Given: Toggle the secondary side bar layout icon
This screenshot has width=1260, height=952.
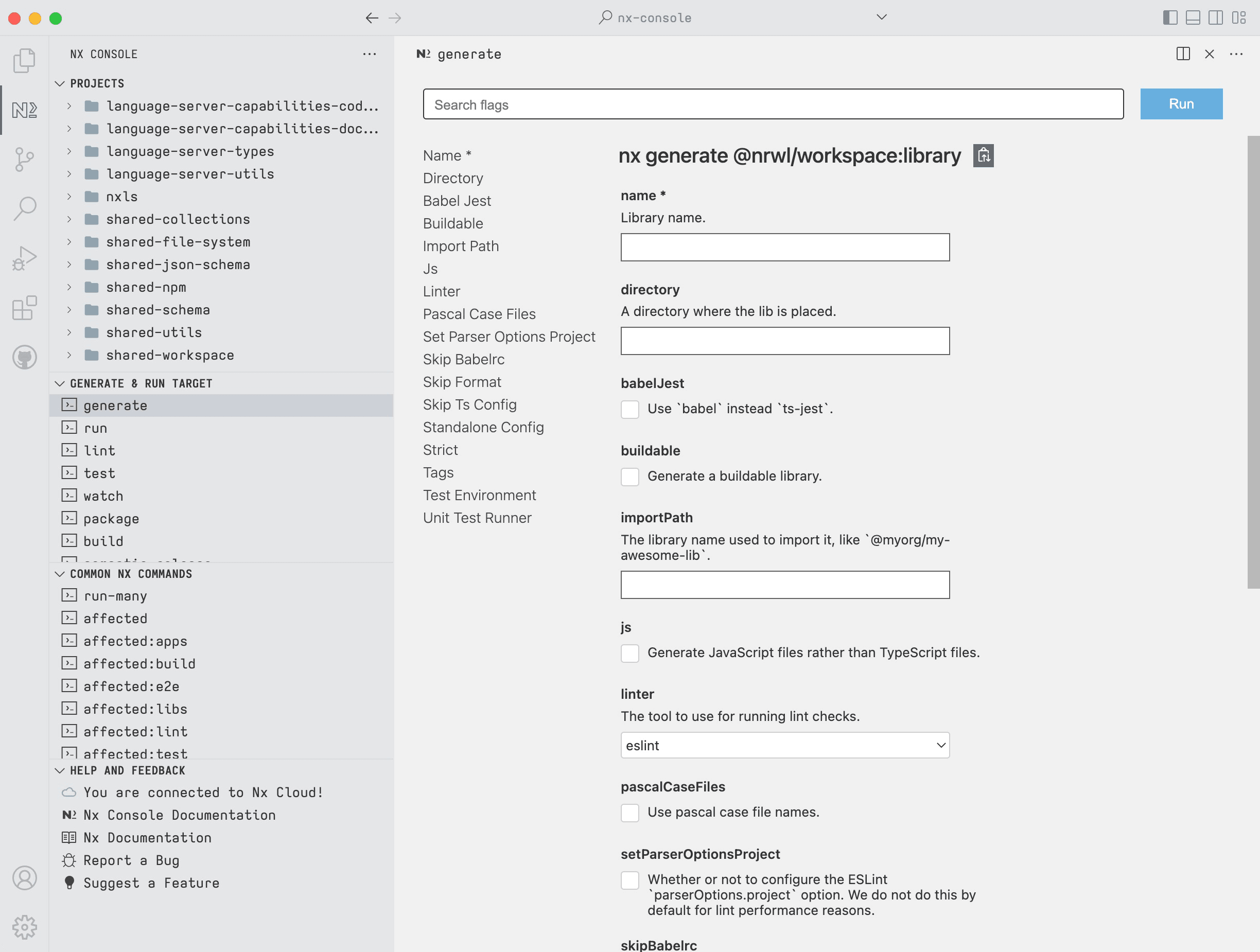Looking at the screenshot, I should pyautogui.click(x=1216, y=17).
